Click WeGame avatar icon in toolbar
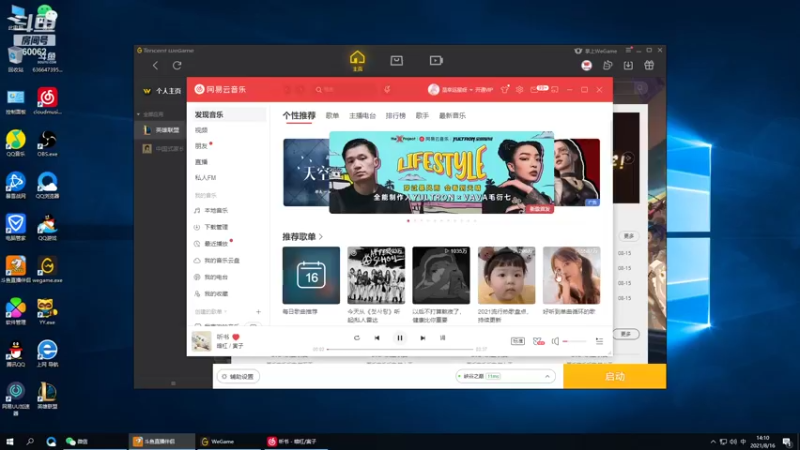Screen dimensions: 800x450 point(586,65)
